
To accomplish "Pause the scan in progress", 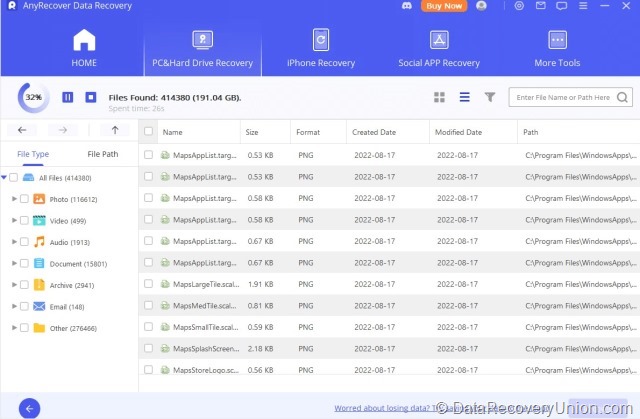I will click(68, 97).
